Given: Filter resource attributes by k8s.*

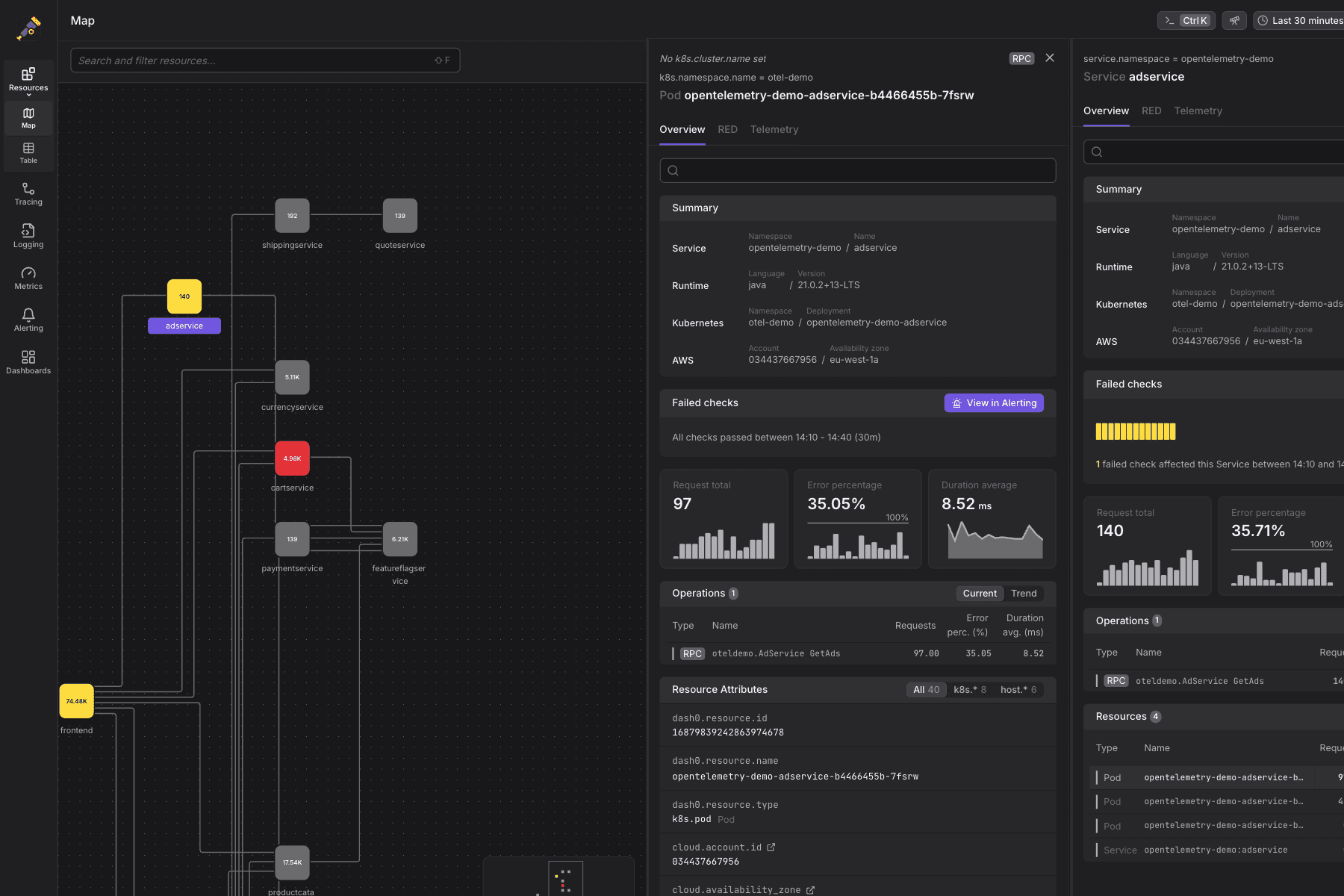Looking at the screenshot, I should click(969, 690).
